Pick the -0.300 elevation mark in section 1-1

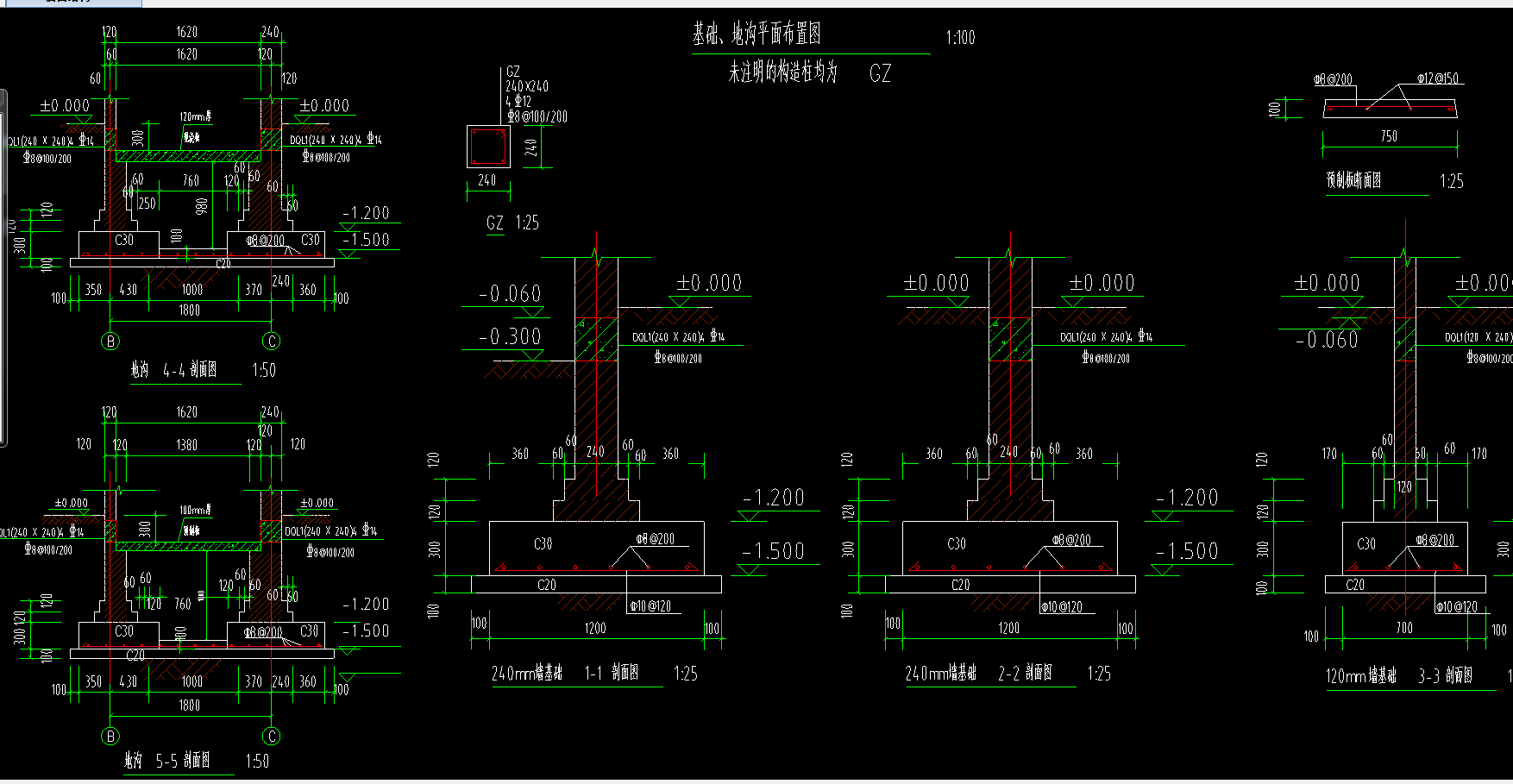[x=510, y=336]
